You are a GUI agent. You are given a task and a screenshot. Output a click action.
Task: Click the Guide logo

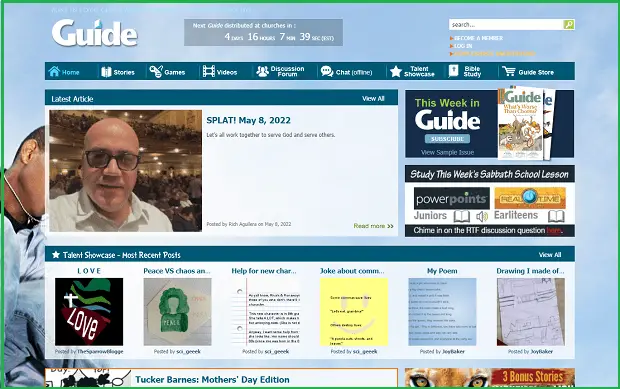tap(95, 33)
